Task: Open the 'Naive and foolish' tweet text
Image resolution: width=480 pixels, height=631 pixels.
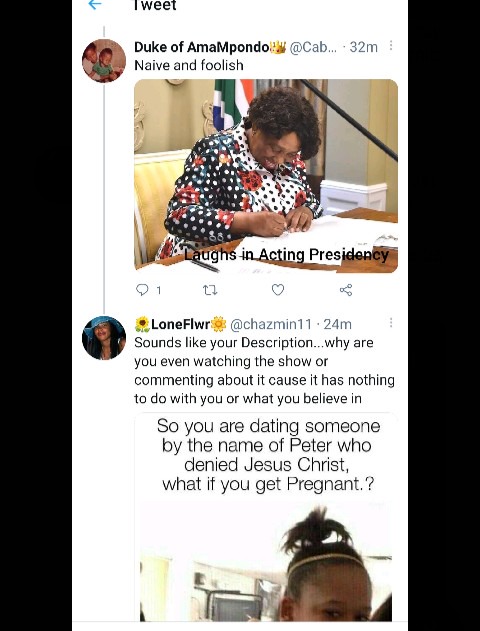Action: pos(189,65)
